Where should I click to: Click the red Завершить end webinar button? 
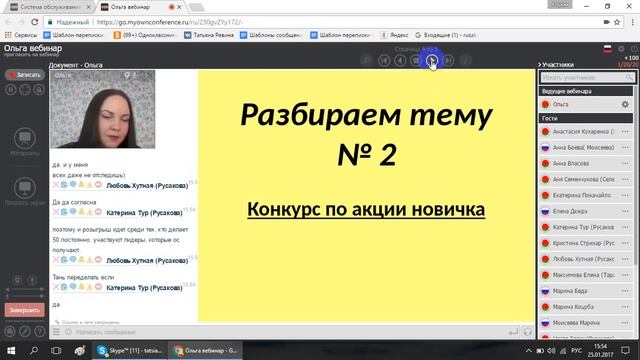[x=24, y=310]
